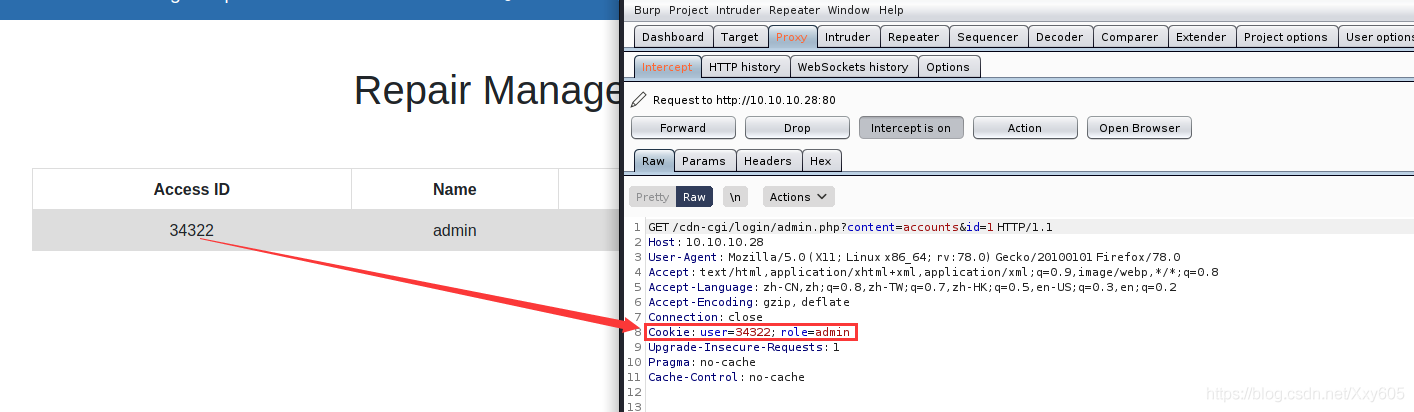
Task: Open the proxy Options sub-tab
Action: click(x=948, y=67)
